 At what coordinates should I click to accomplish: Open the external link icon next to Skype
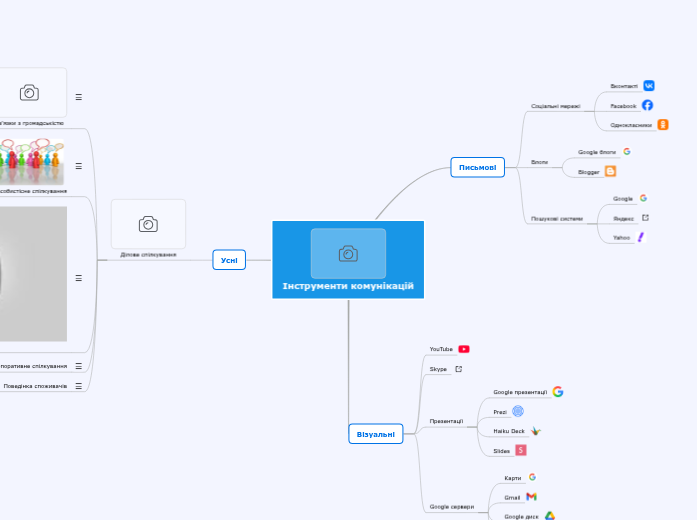[x=459, y=369]
